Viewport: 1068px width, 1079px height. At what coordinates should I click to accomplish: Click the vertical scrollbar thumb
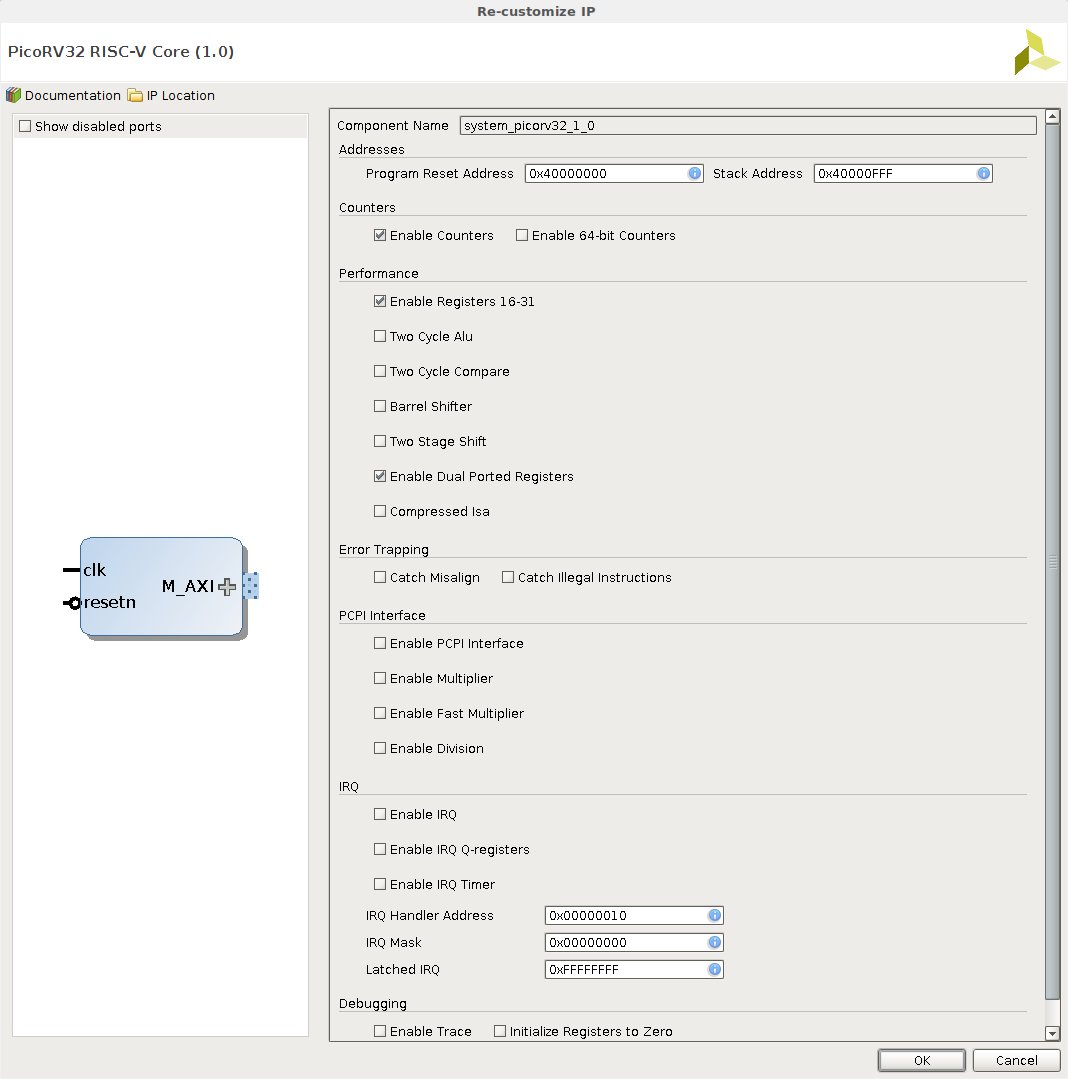[x=1052, y=562]
